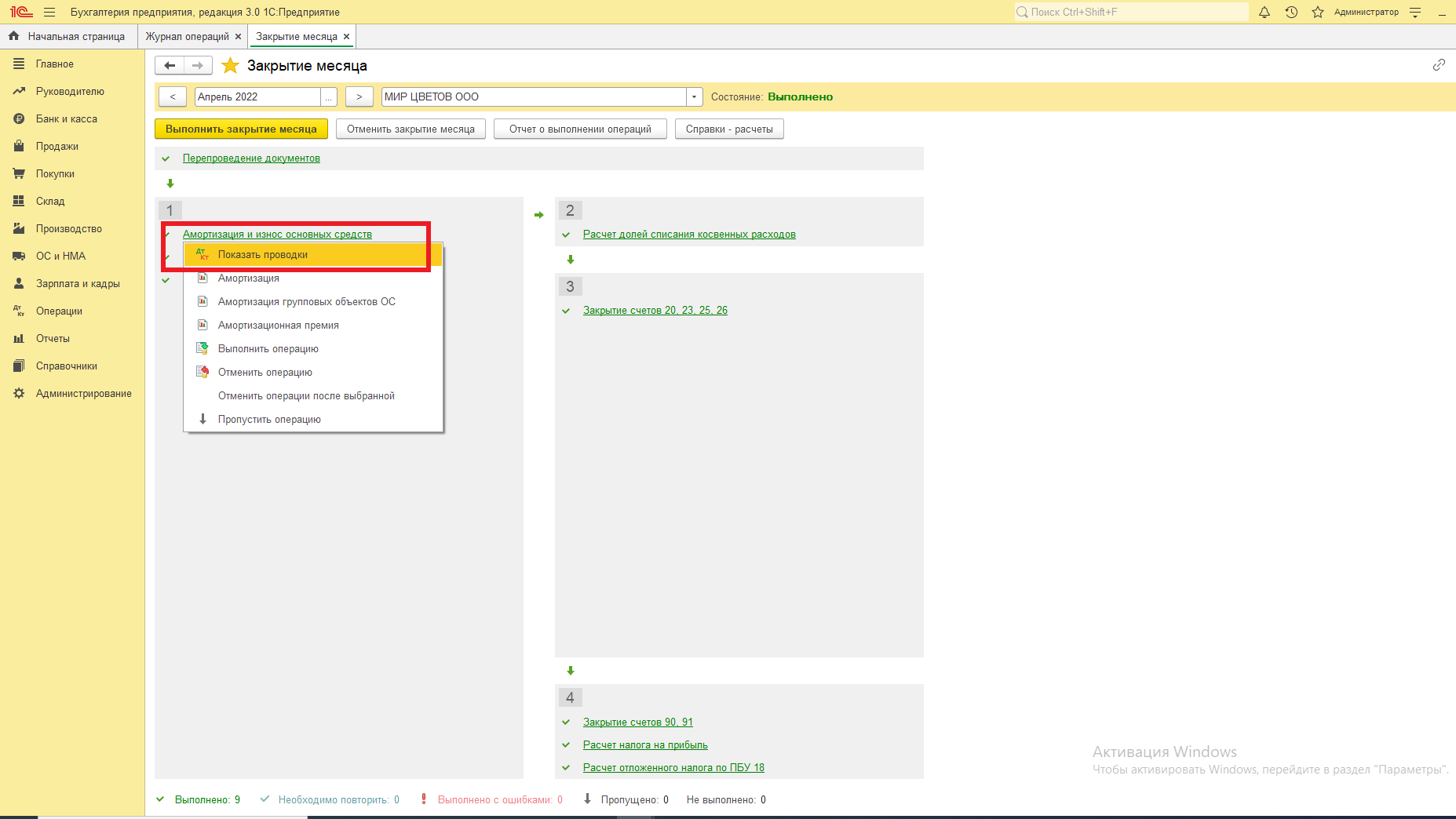Click the Апрель 2022 period field
The width and height of the screenshot is (1456, 819).
tap(257, 96)
